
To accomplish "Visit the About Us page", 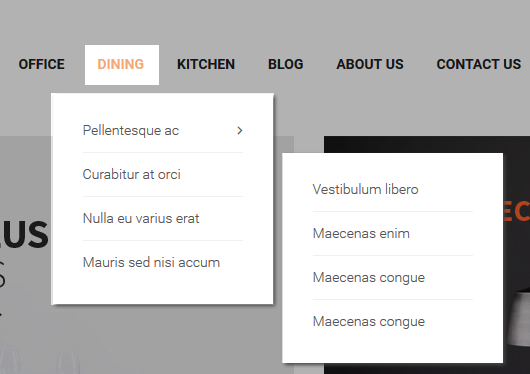I will click(370, 64).
